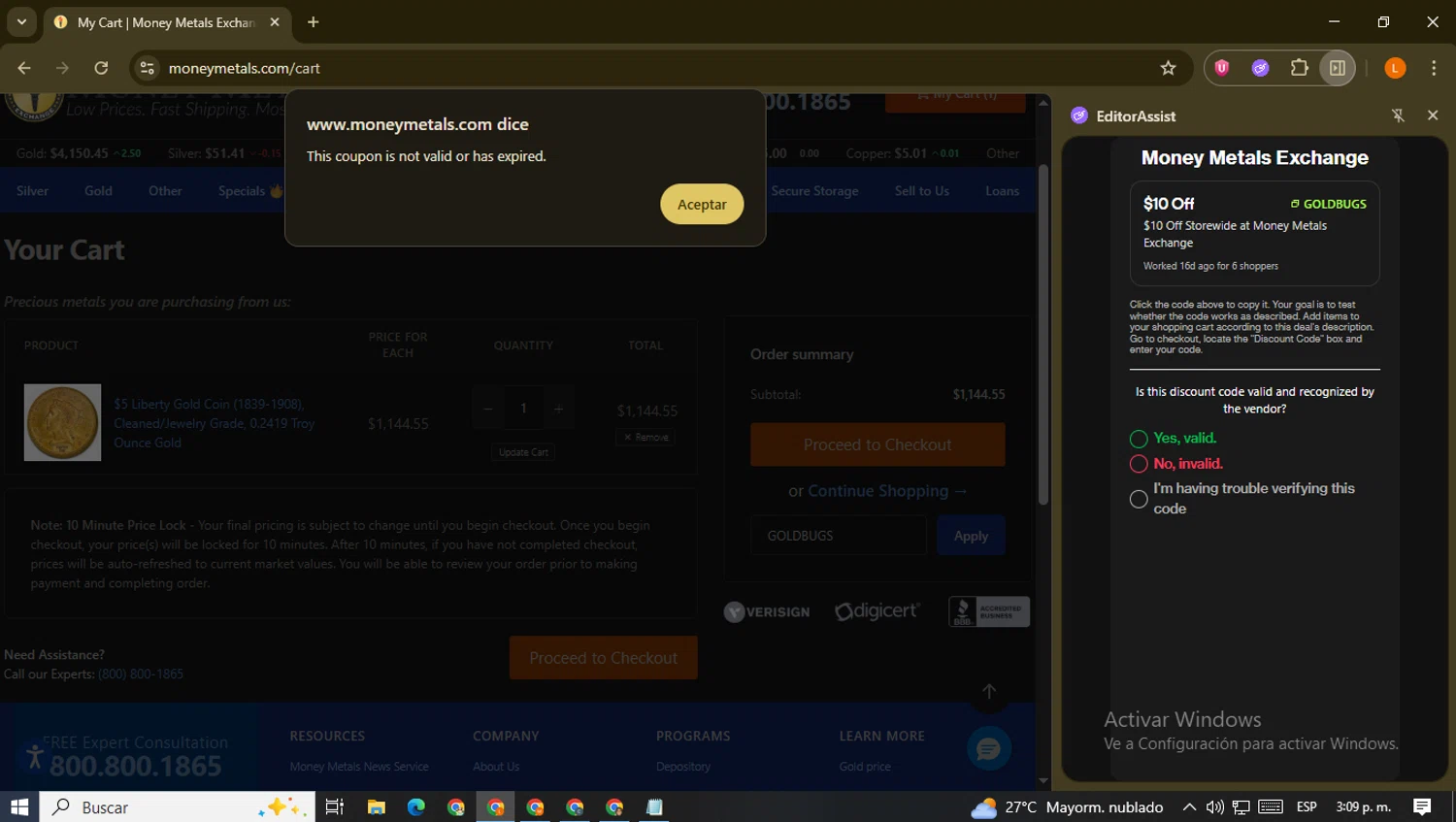Click the quantity input field

click(x=523, y=409)
